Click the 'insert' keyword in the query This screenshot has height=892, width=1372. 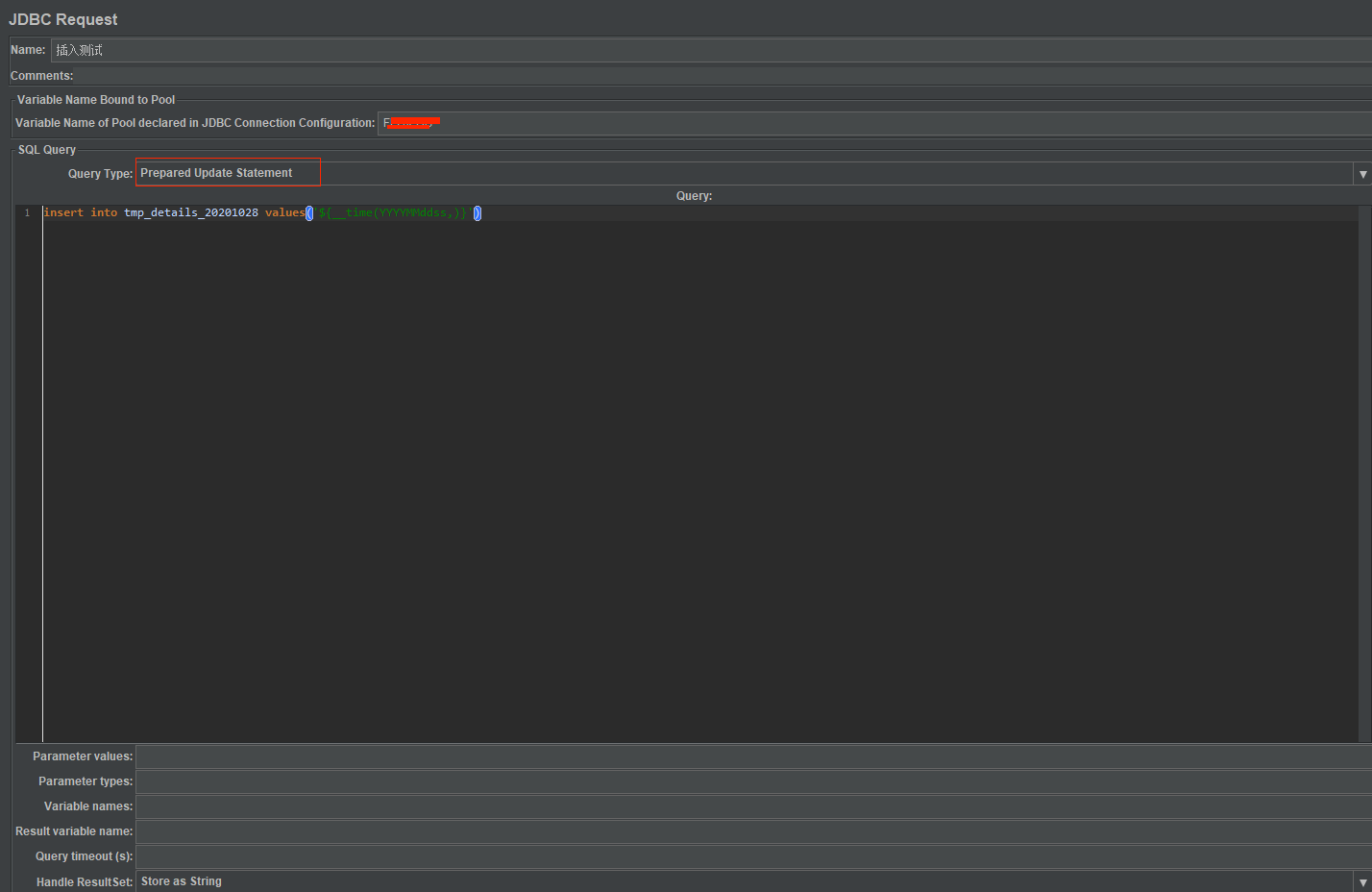[63, 213]
